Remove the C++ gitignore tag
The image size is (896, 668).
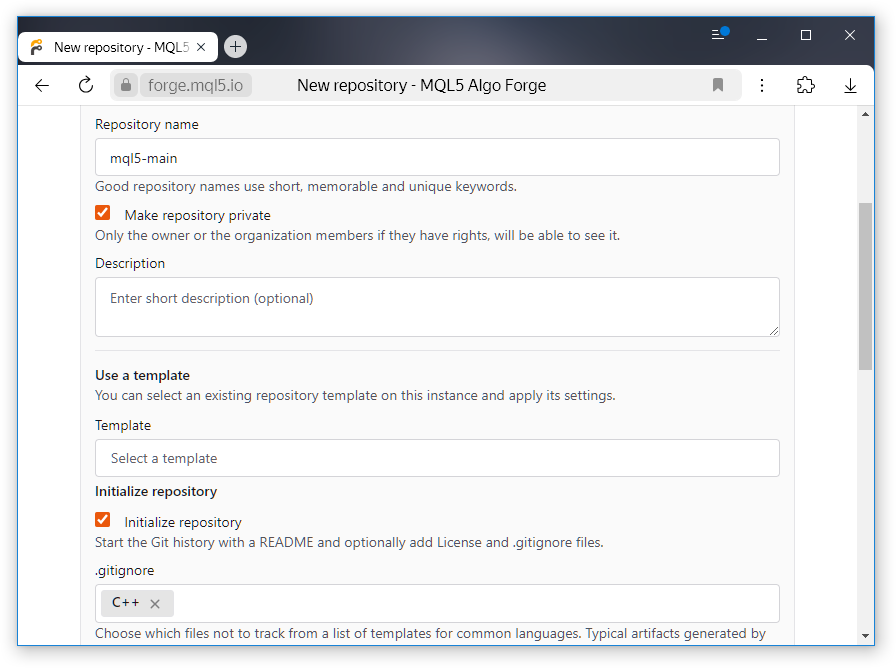click(x=155, y=603)
